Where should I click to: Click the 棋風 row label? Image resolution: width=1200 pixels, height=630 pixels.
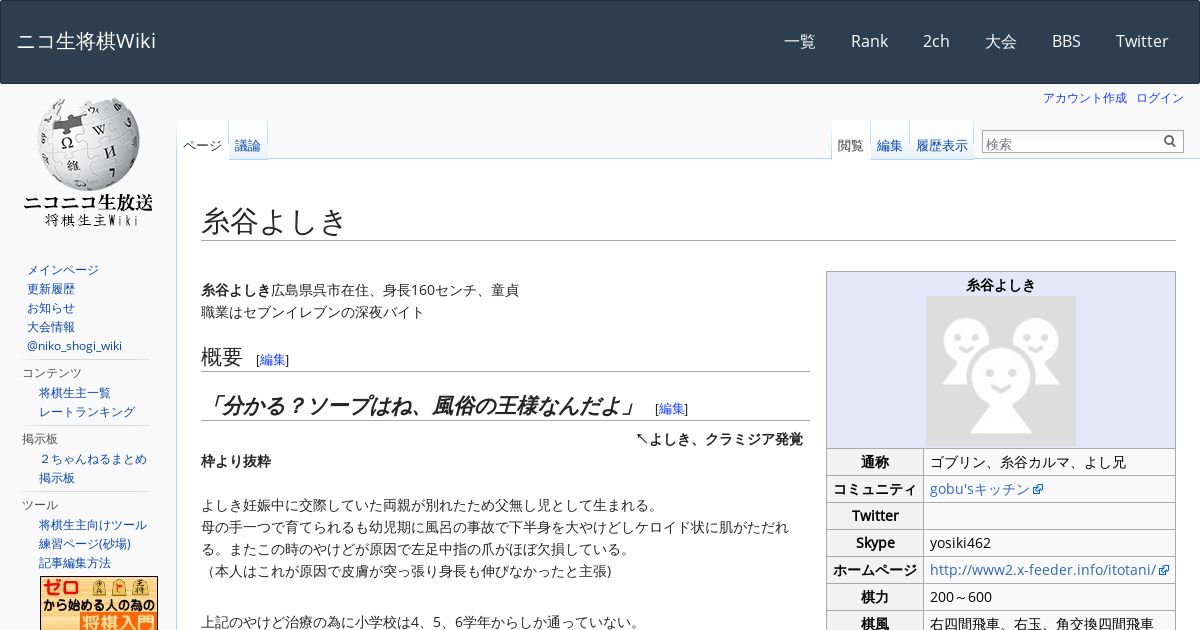point(875,623)
